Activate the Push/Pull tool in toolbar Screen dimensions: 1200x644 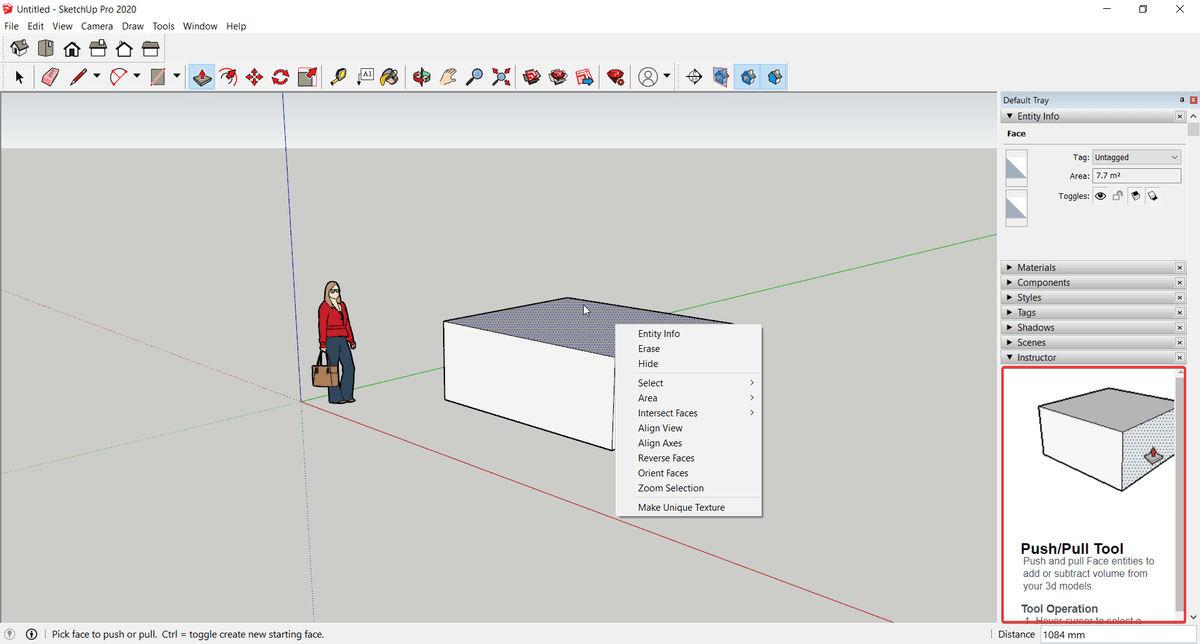(202, 77)
